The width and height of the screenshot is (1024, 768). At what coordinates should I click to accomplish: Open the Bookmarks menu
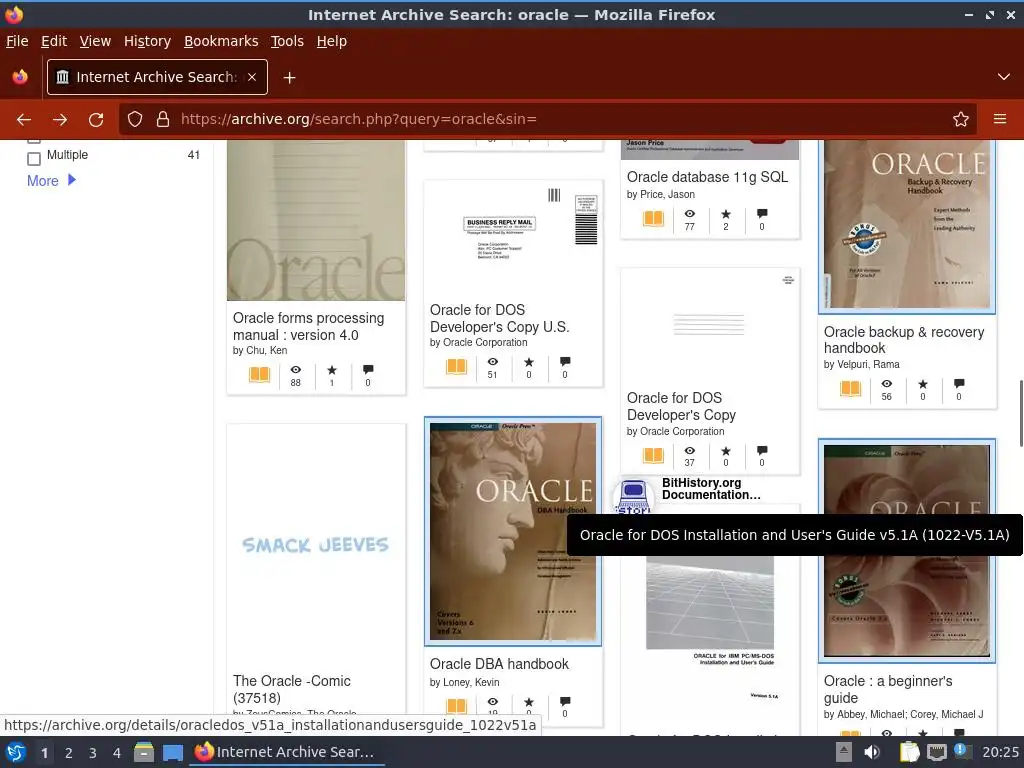pyautogui.click(x=221, y=41)
